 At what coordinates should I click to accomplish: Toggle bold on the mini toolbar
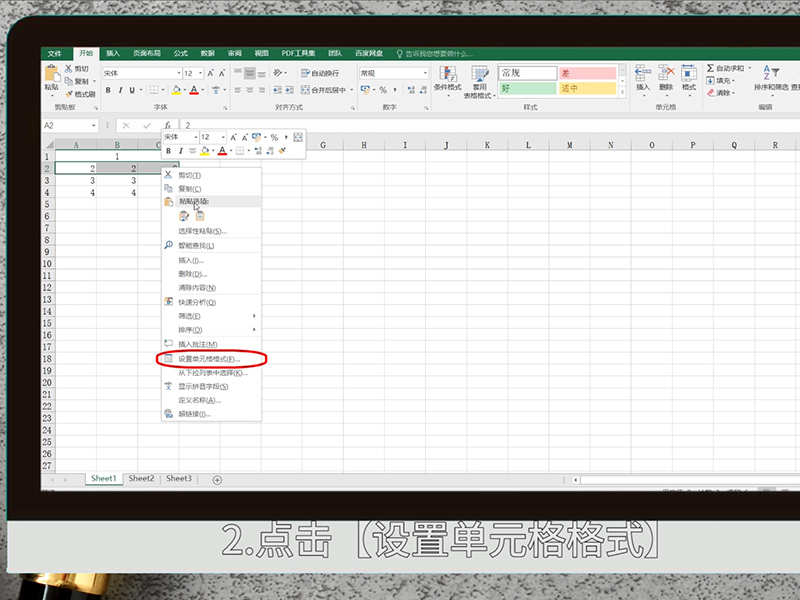168,151
